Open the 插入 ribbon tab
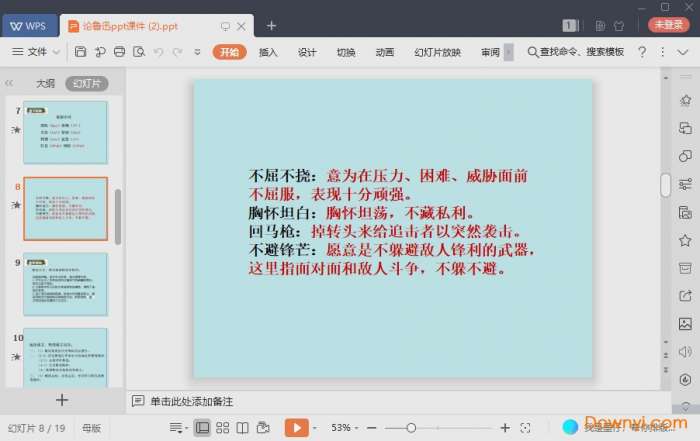The width and height of the screenshot is (700, 441). click(268, 52)
